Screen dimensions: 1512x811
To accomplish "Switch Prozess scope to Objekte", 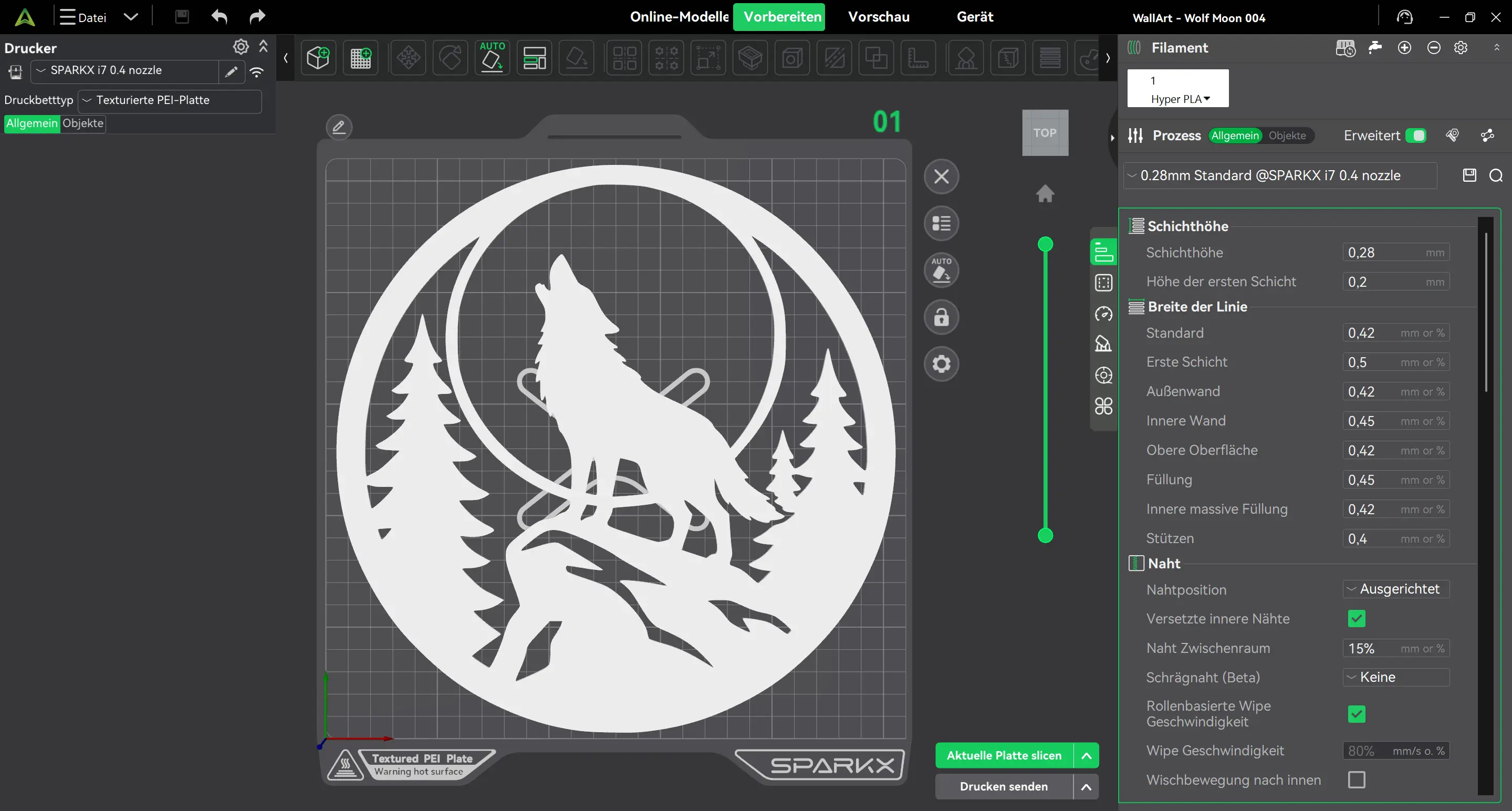I will point(1287,136).
